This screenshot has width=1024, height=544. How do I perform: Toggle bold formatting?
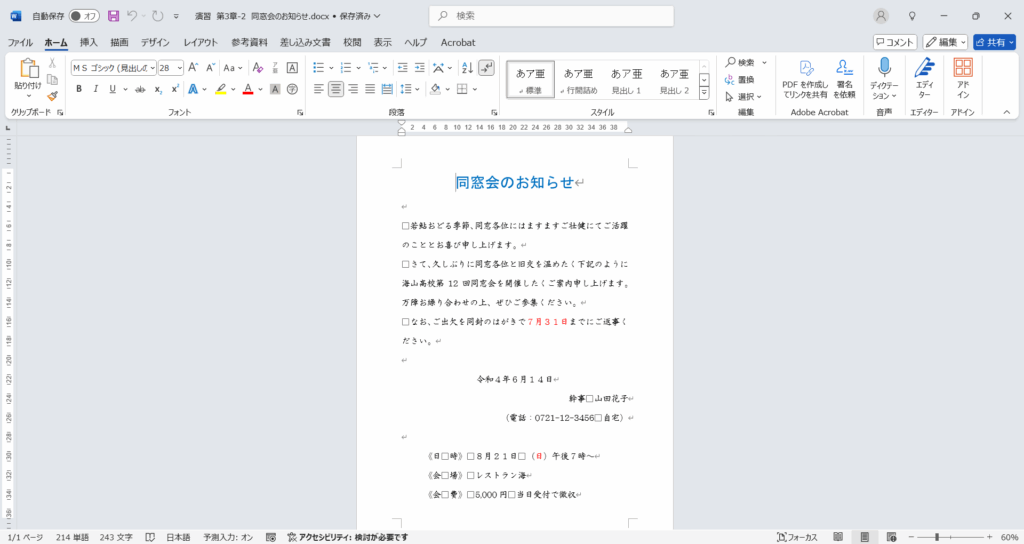pyautogui.click(x=79, y=89)
